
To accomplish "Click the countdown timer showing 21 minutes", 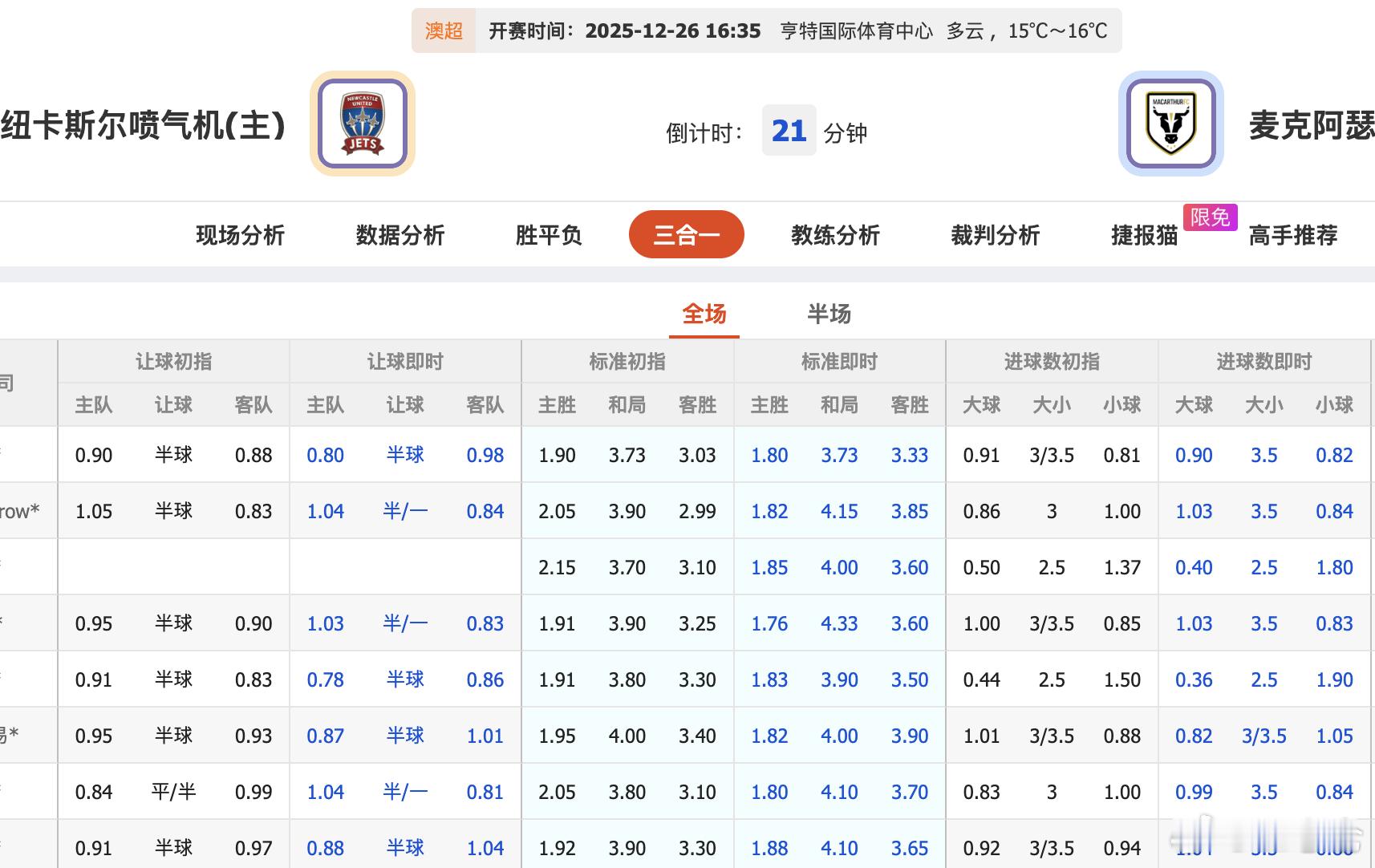I will coord(789,131).
